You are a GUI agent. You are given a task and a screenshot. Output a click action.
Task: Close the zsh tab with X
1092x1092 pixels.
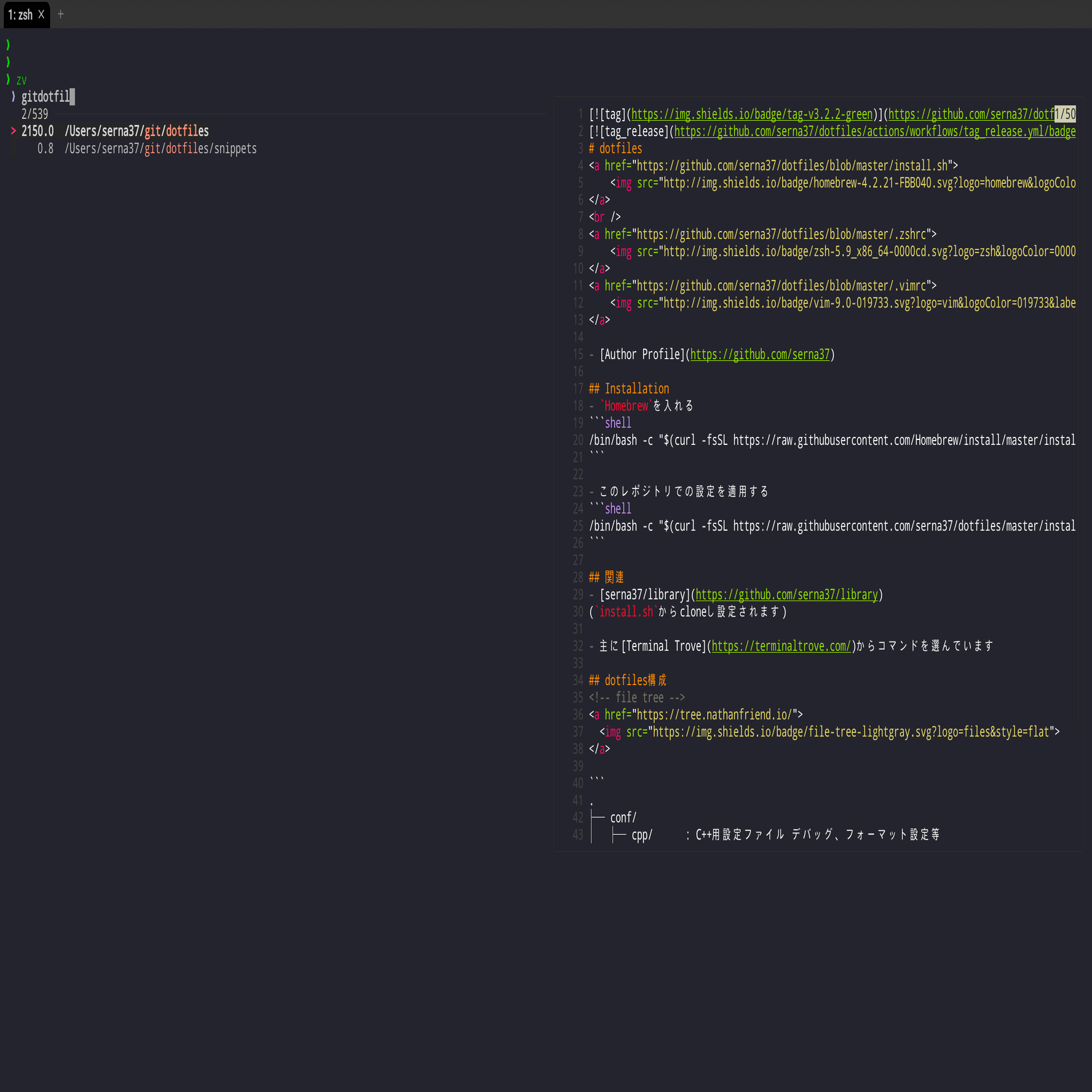pos(41,15)
